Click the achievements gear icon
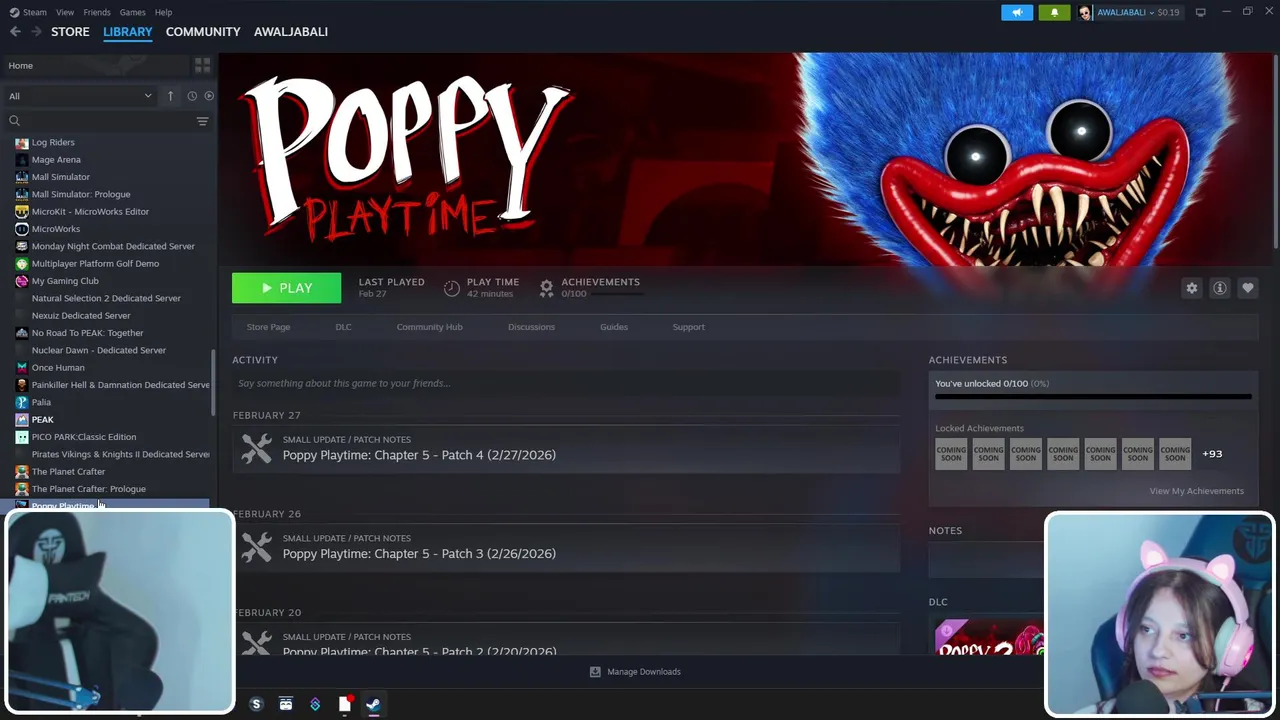Viewport: 1280px width, 720px height. coord(547,288)
